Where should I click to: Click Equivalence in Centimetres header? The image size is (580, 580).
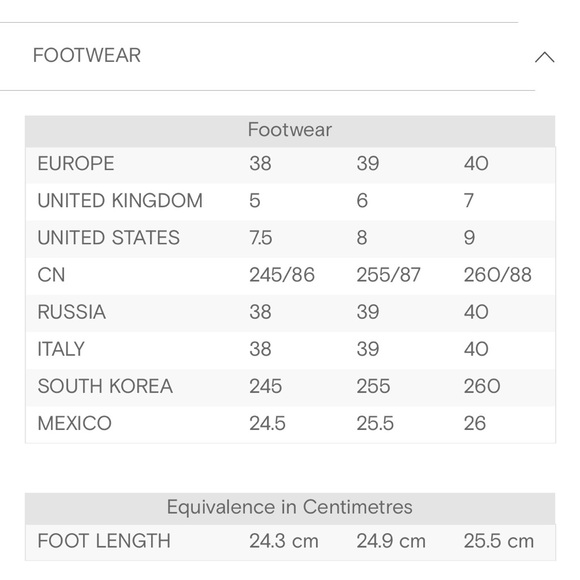(290, 507)
